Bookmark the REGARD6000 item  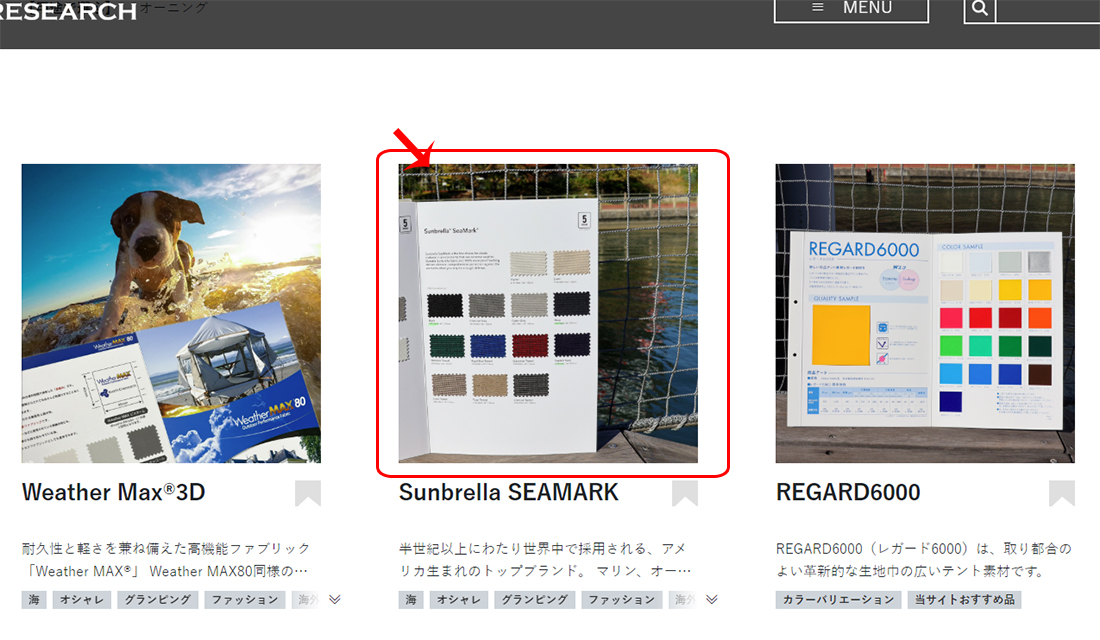(x=1061, y=493)
